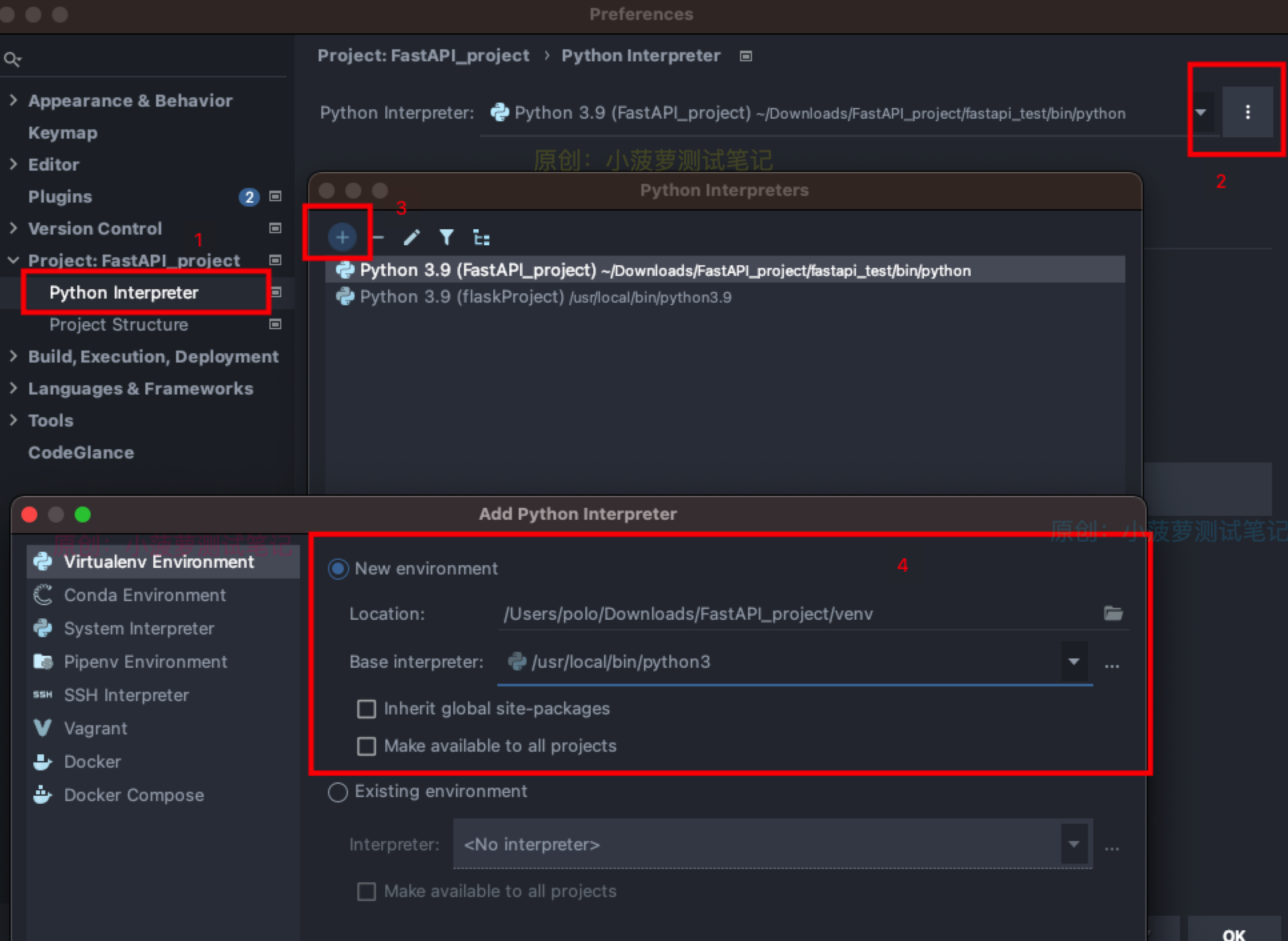The image size is (1288, 941).
Task: Click the OK button
Action: pyautogui.click(x=1234, y=930)
